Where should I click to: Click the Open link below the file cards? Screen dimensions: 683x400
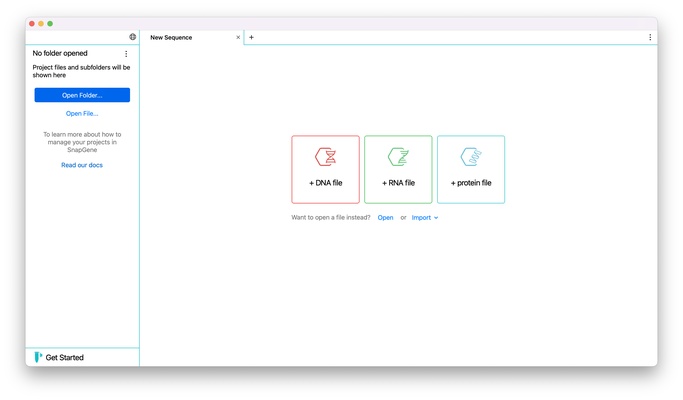point(385,217)
